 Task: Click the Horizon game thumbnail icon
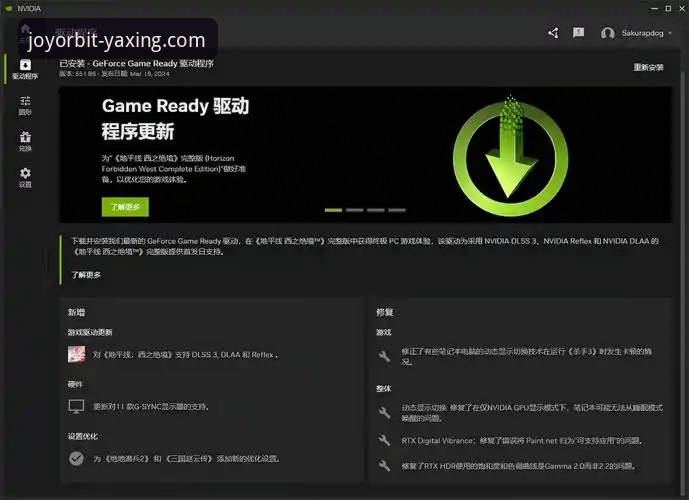click(76, 354)
